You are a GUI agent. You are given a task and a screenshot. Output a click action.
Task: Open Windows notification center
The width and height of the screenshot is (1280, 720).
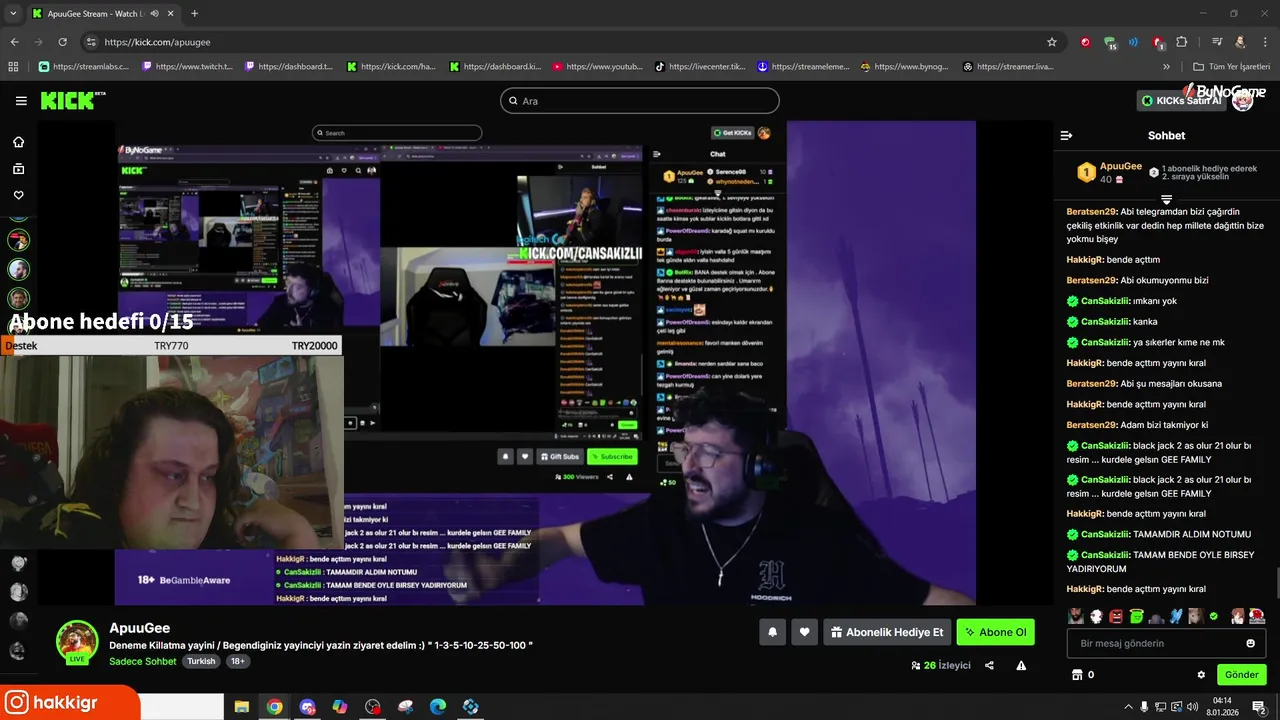coord(1260,706)
